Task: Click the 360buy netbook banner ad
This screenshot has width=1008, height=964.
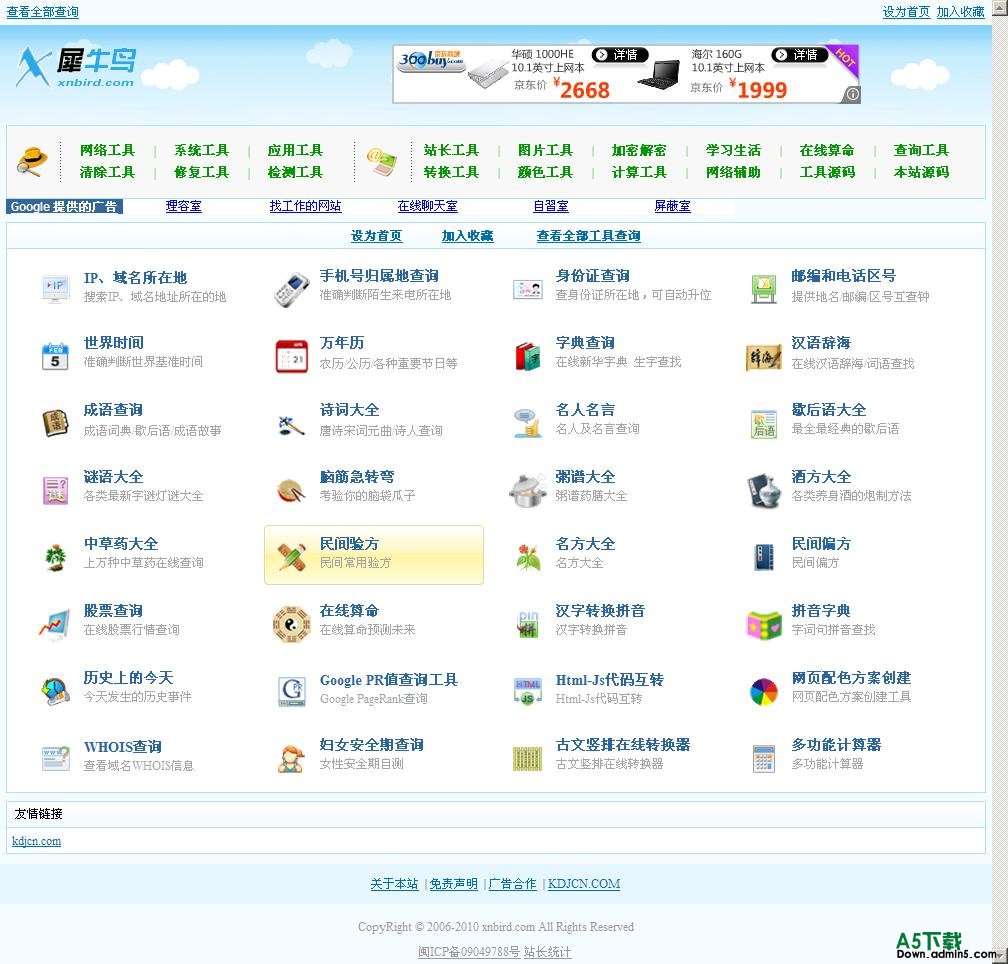Action: tap(626, 73)
